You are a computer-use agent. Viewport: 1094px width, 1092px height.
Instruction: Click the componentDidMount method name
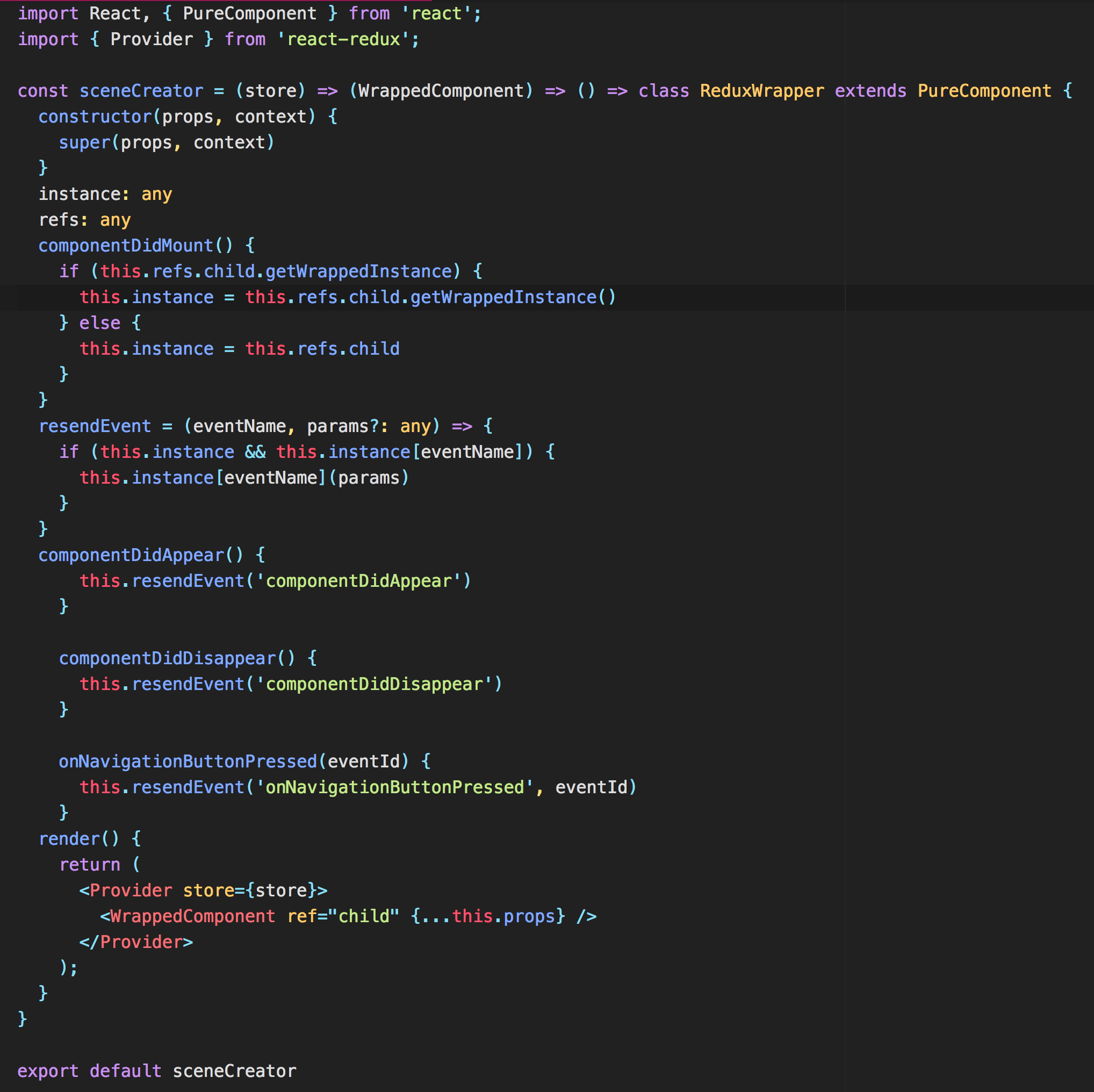point(126,245)
